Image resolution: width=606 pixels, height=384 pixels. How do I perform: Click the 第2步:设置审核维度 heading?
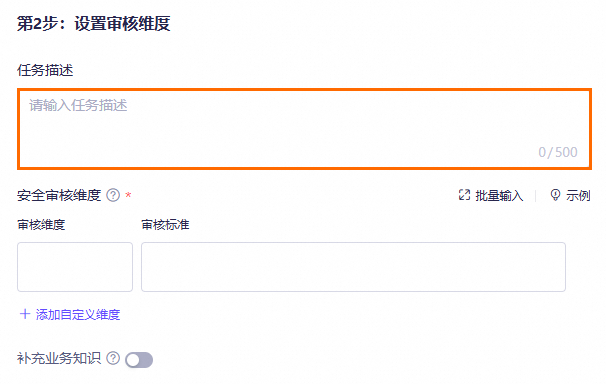[94, 23]
